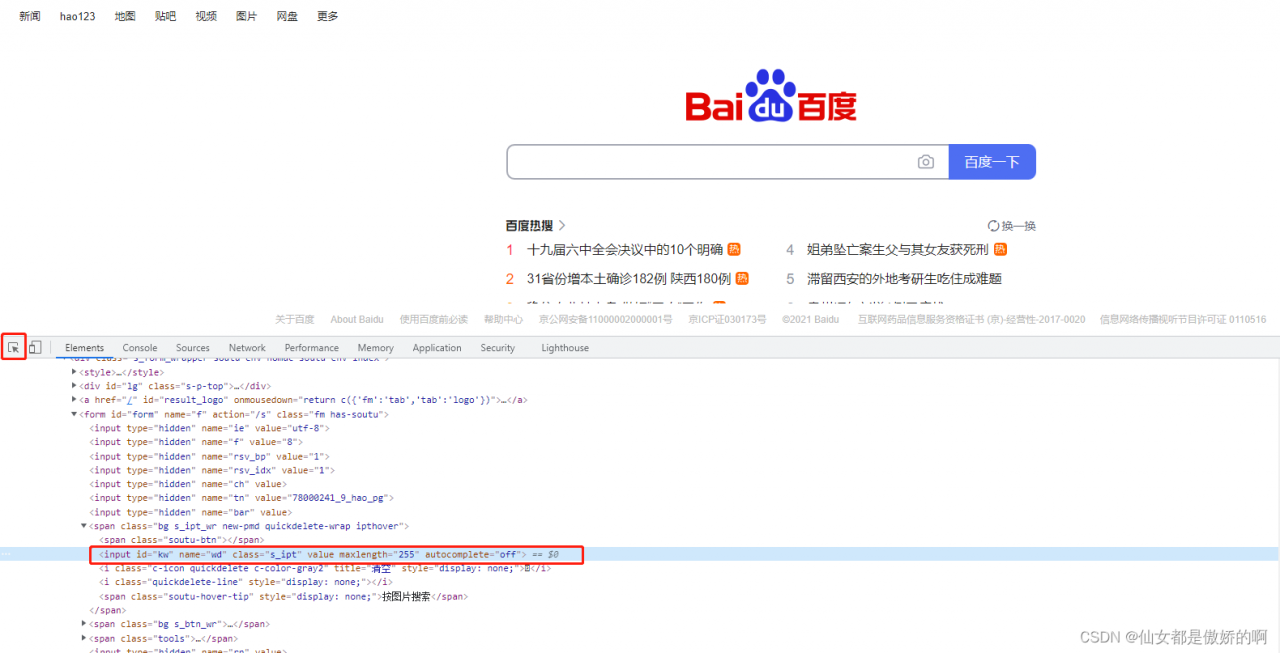Click the 热 badge on the first trending item

pyautogui.click(x=733, y=250)
